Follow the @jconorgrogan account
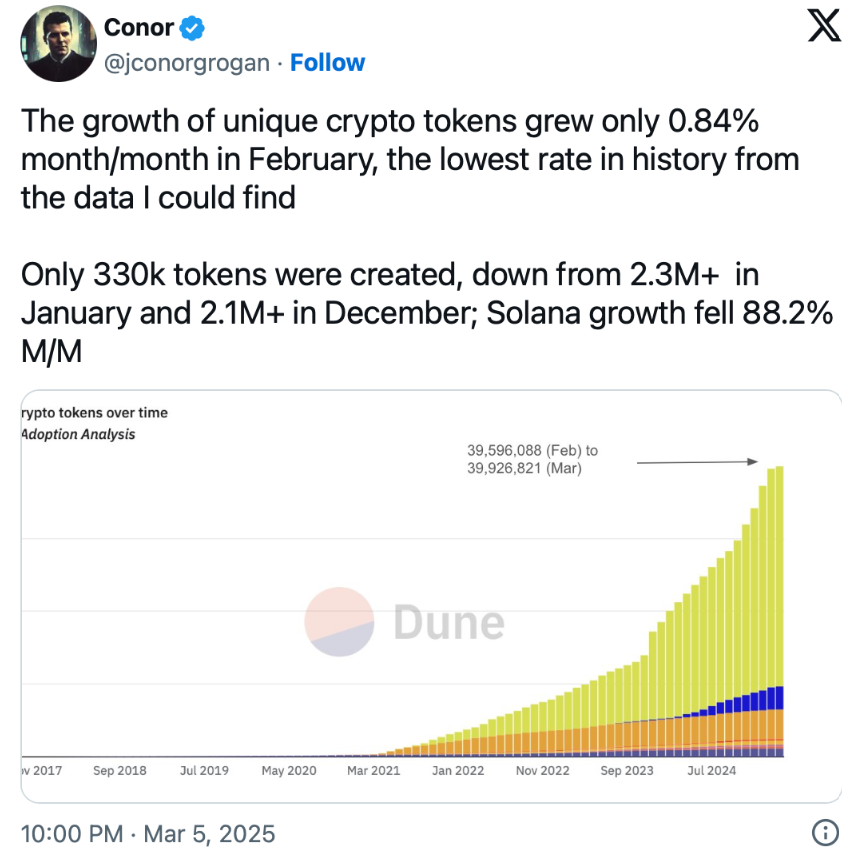The image size is (842, 851). click(327, 62)
